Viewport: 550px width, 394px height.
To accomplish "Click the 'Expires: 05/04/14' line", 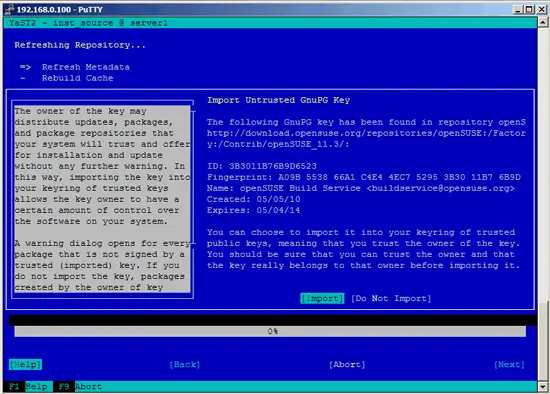I will (x=253, y=210).
